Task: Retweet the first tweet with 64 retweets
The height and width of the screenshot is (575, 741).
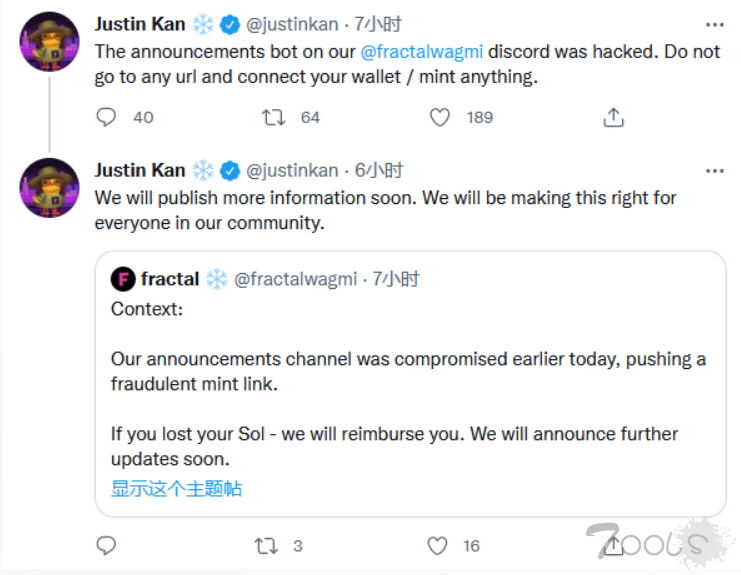Action: (x=273, y=117)
